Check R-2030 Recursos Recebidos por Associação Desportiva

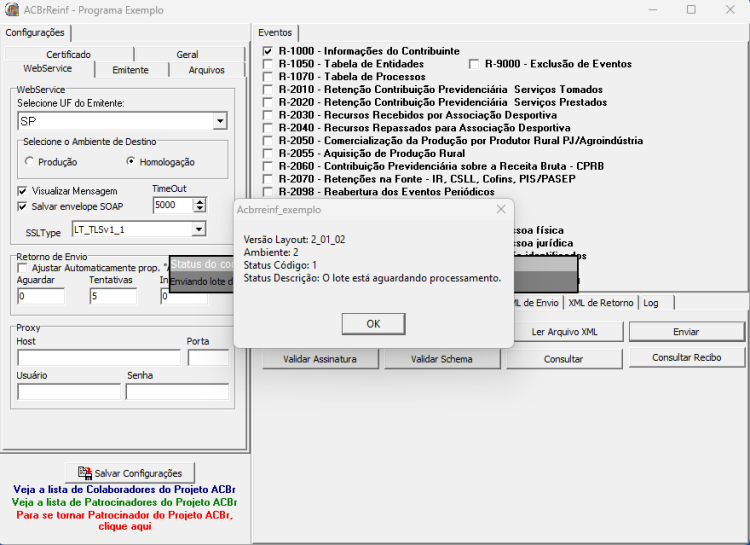[268, 115]
